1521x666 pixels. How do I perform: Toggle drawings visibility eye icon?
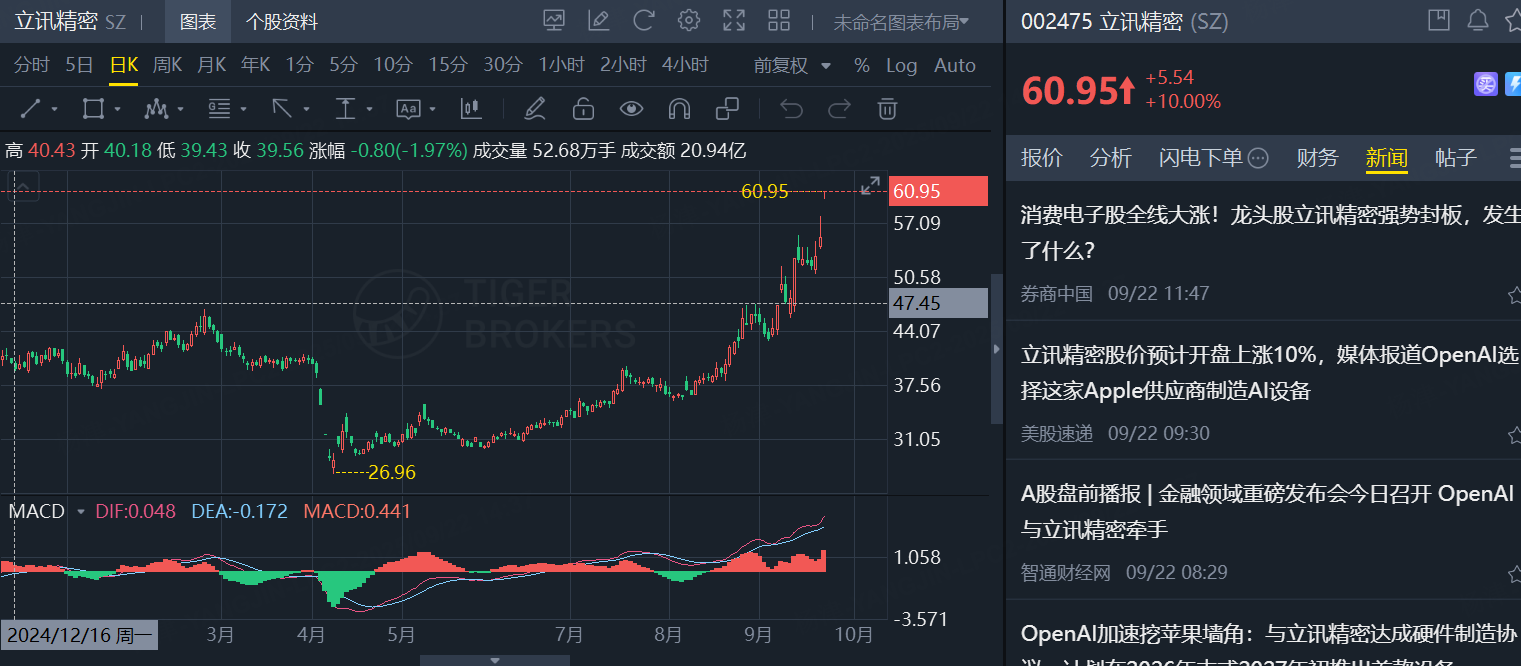coord(631,108)
